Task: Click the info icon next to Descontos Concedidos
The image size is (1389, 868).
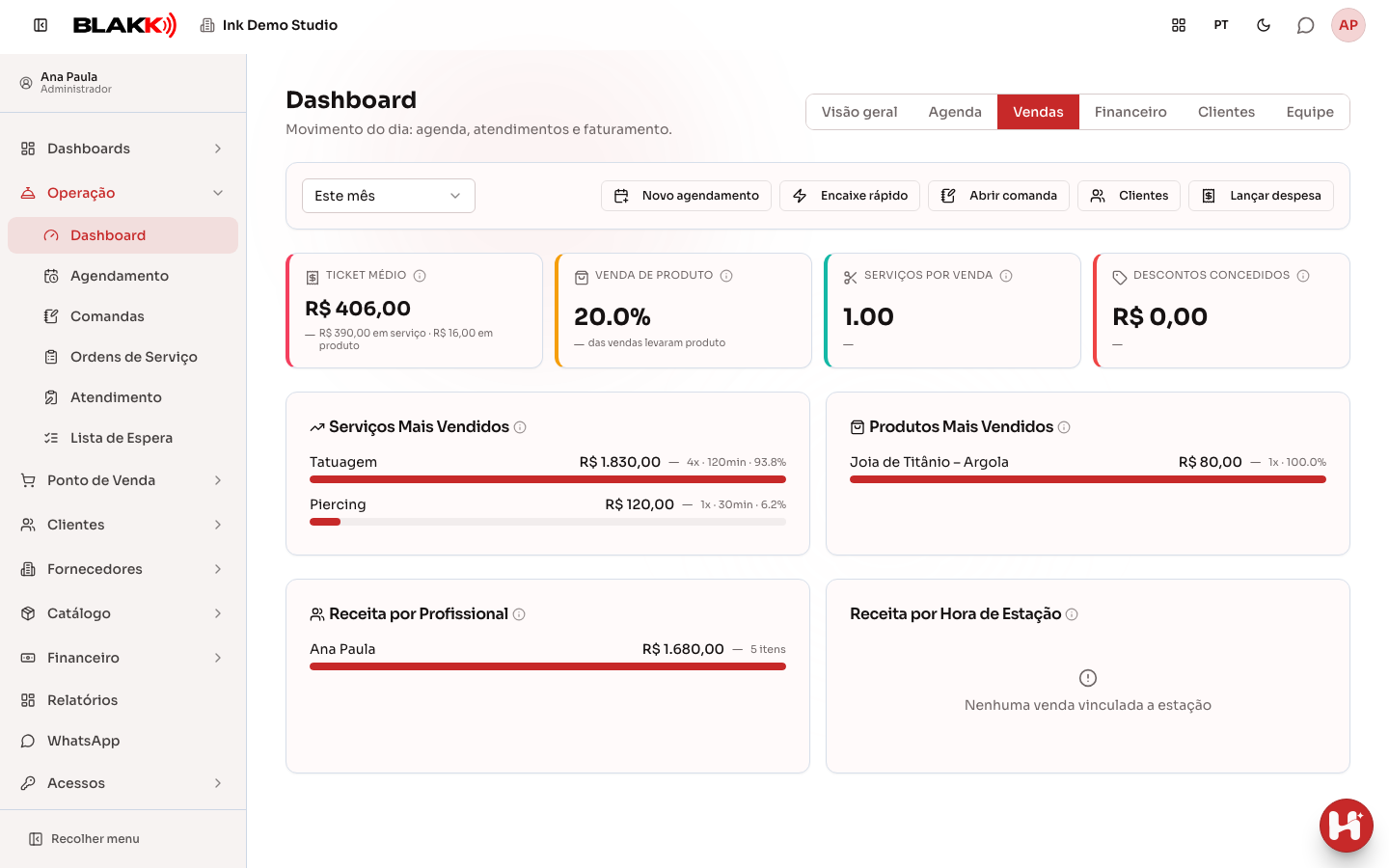Action: pyautogui.click(x=1303, y=276)
